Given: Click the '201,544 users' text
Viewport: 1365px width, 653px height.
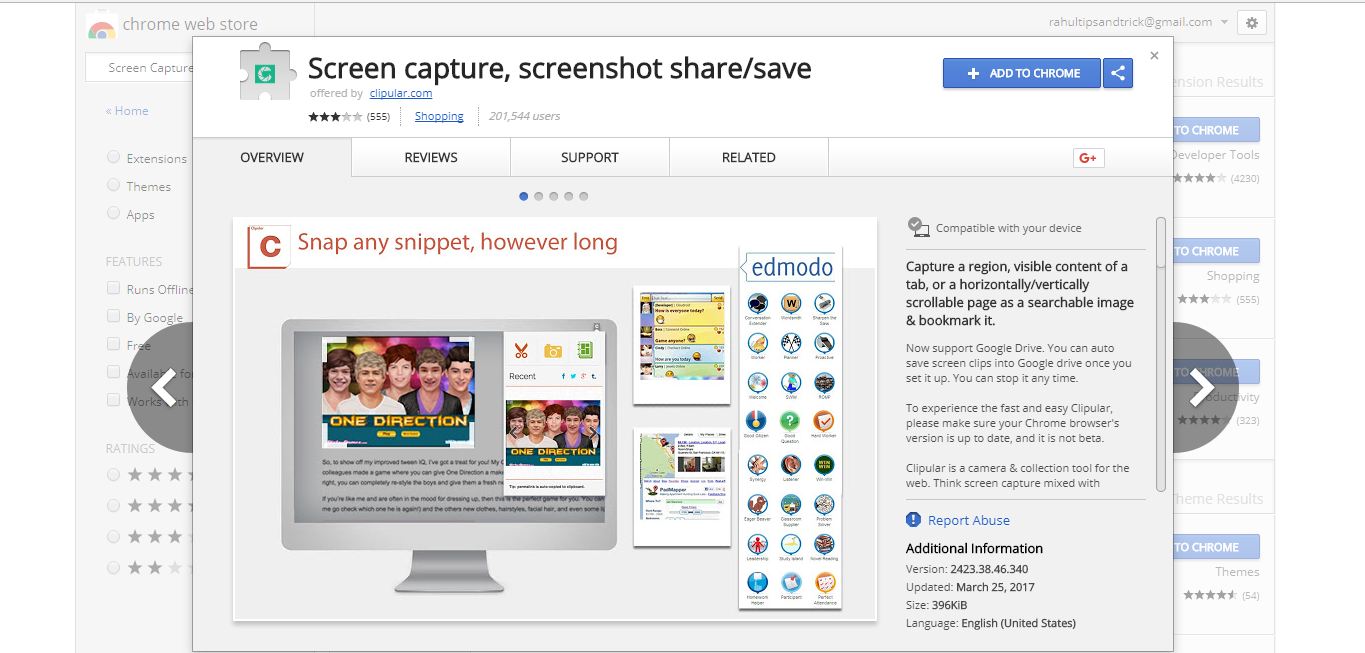Looking at the screenshot, I should (524, 116).
